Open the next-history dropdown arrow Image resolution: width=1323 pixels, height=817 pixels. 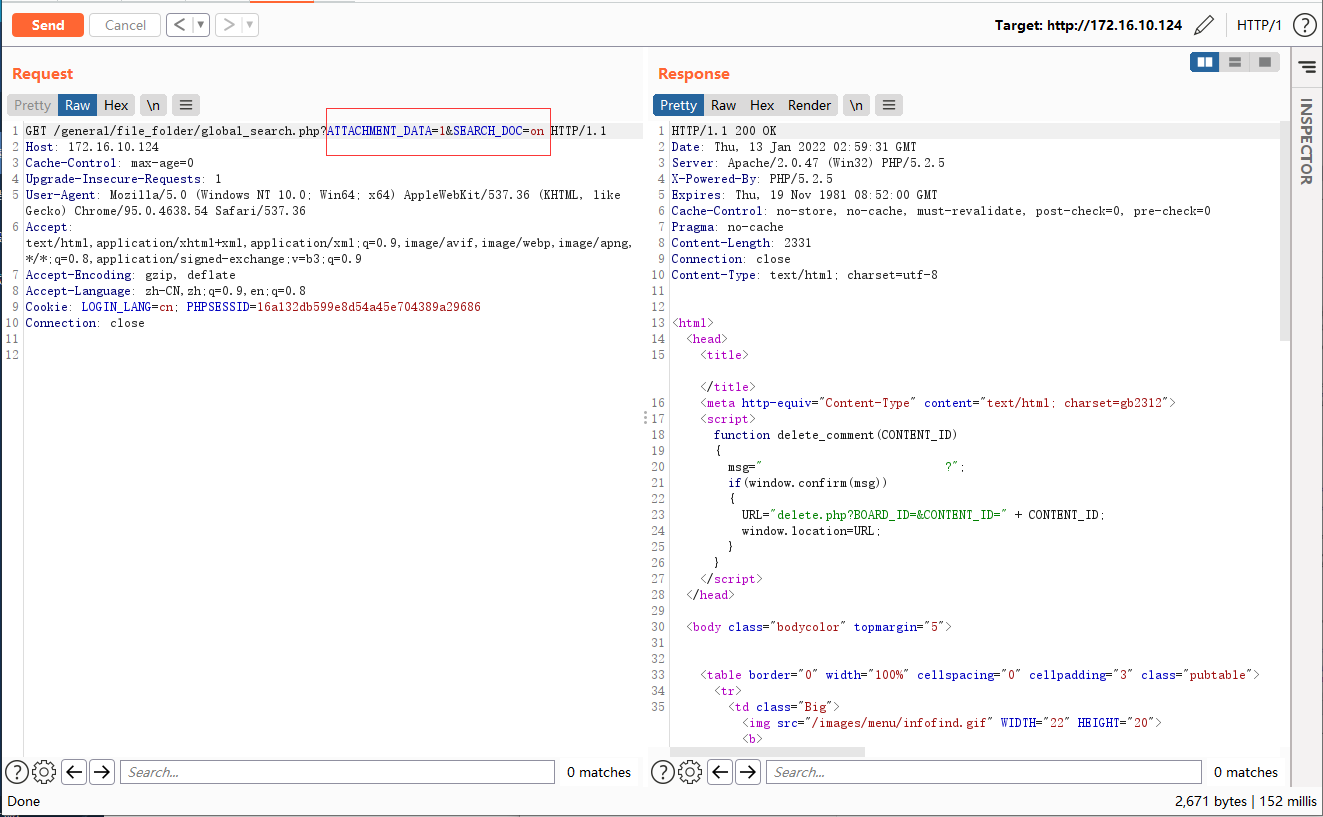pyautogui.click(x=250, y=25)
